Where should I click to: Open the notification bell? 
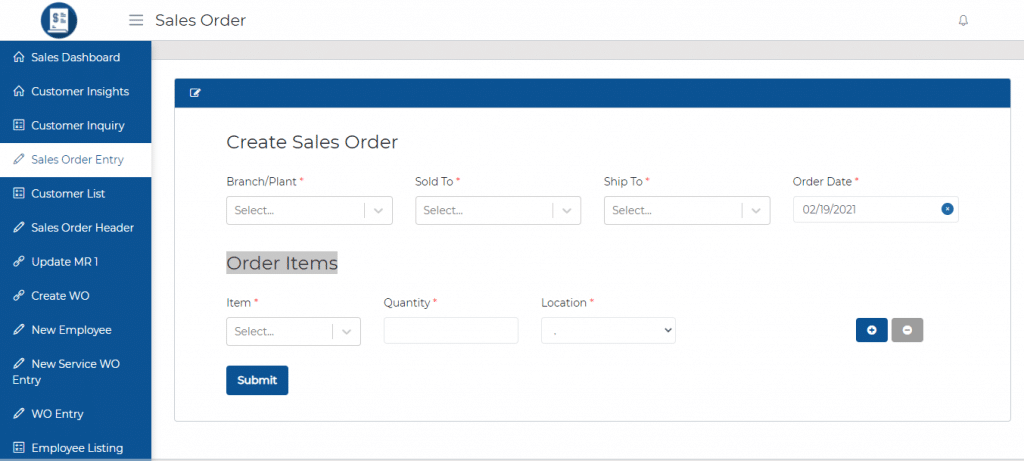[963, 20]
